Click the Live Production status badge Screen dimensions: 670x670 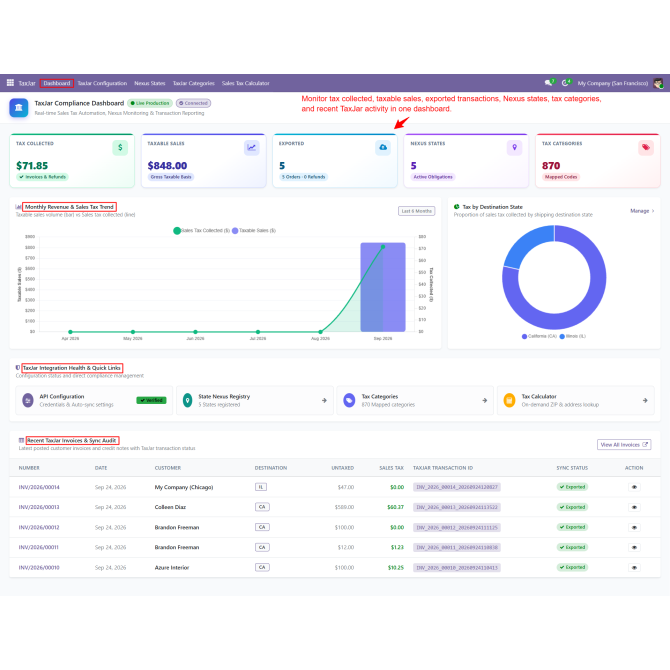(x=150, y=103)
